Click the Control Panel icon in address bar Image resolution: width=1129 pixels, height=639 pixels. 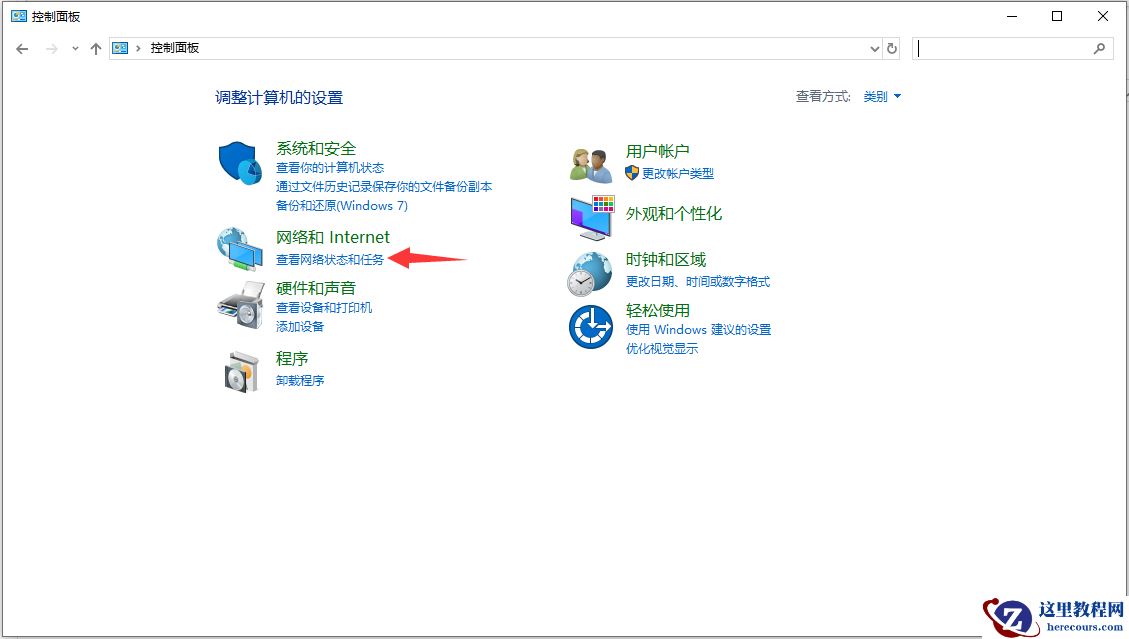tap(120, 46)
